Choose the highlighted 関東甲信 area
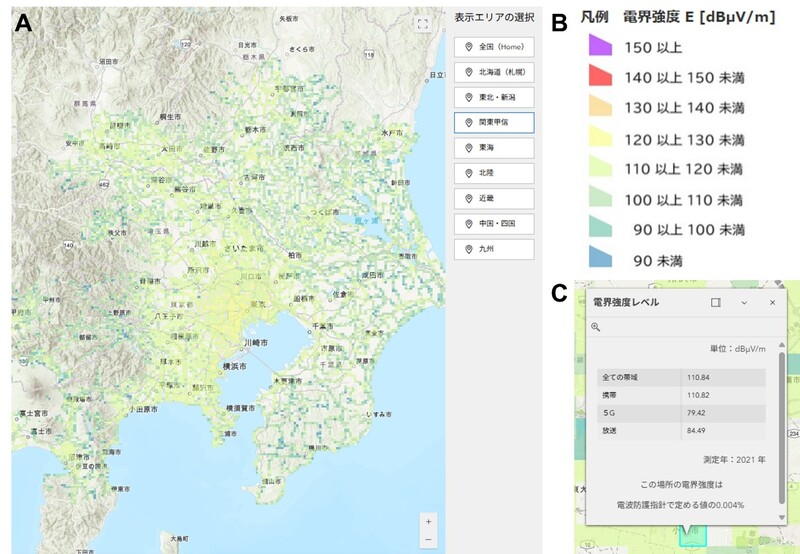 pos(494,123)
